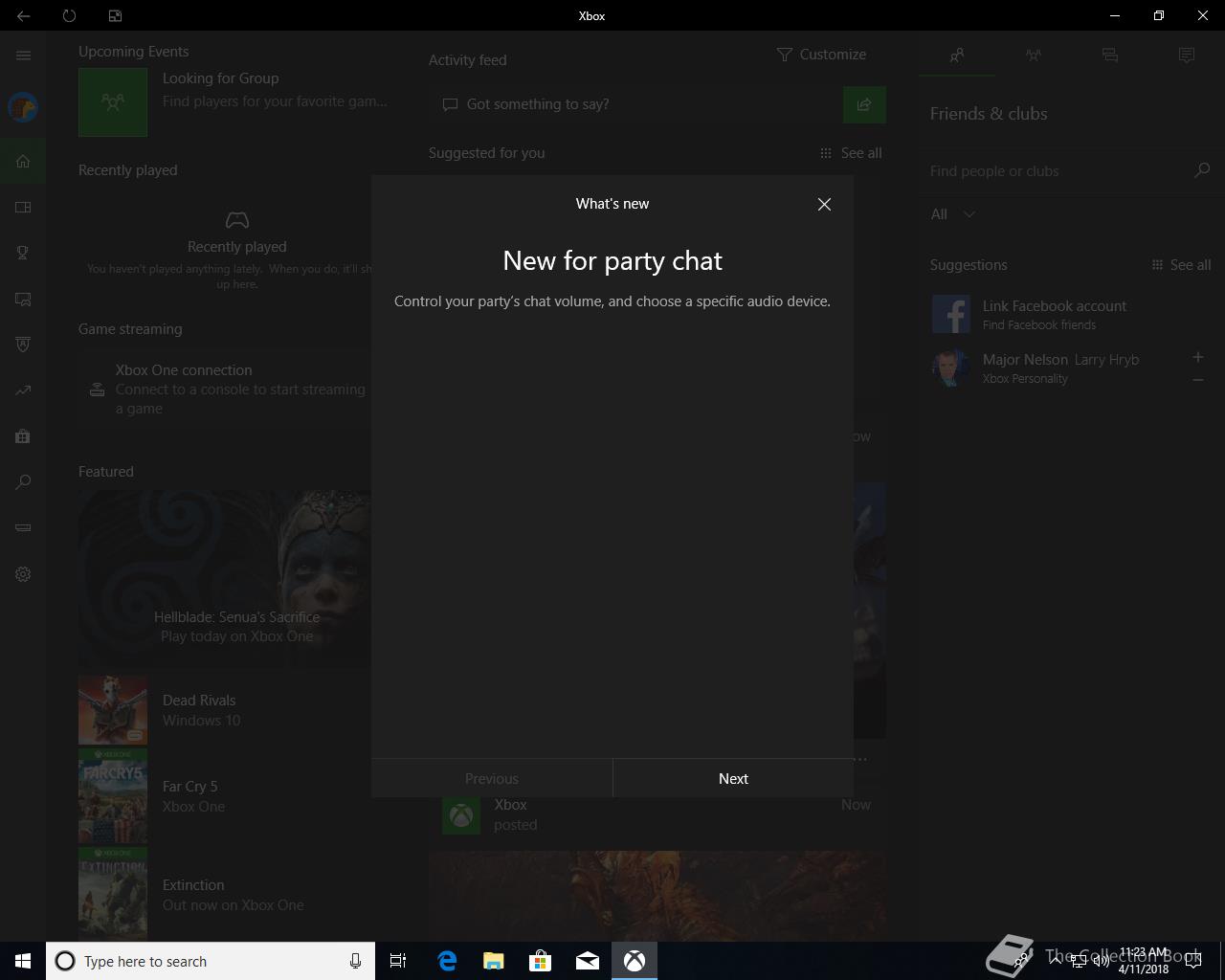Image resolution: width=1225 pixels, height=980 pixels.
Task: Switch to Messages tab icon
Action: tap(1110, 56)
